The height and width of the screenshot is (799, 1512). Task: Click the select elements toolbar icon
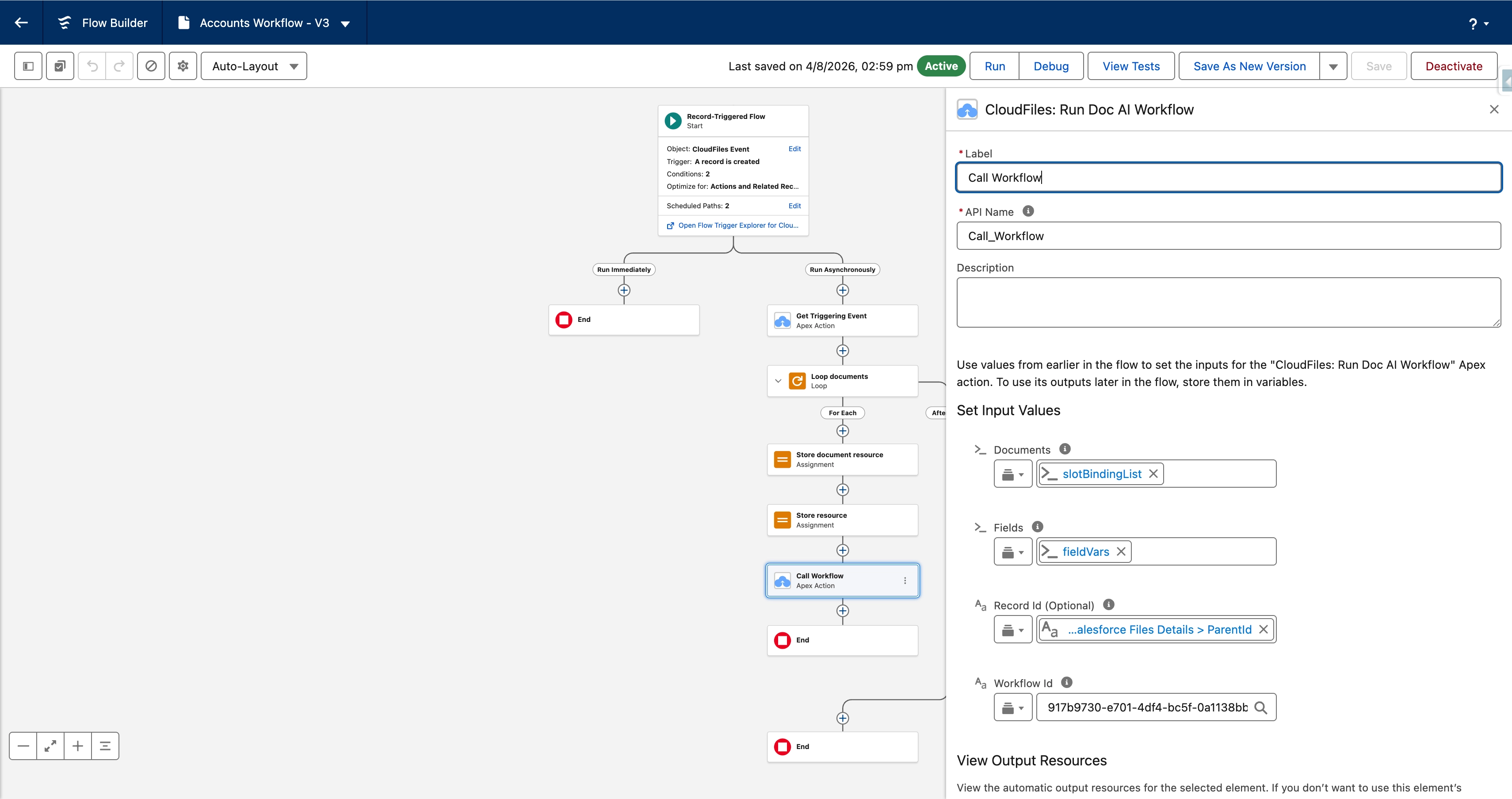click(60, 66)
